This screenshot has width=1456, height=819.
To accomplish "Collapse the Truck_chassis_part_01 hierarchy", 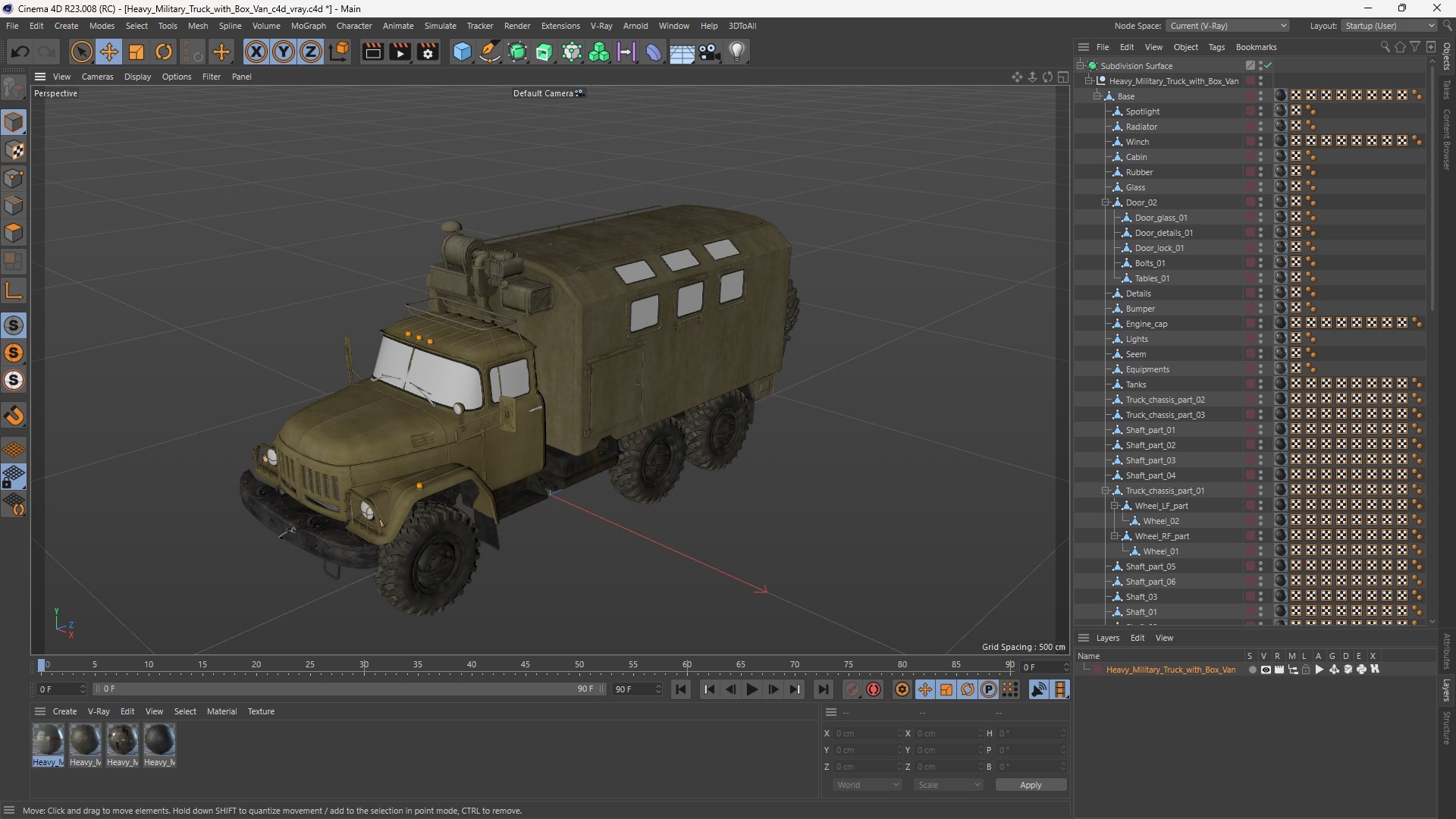I will coord(1106,491).
